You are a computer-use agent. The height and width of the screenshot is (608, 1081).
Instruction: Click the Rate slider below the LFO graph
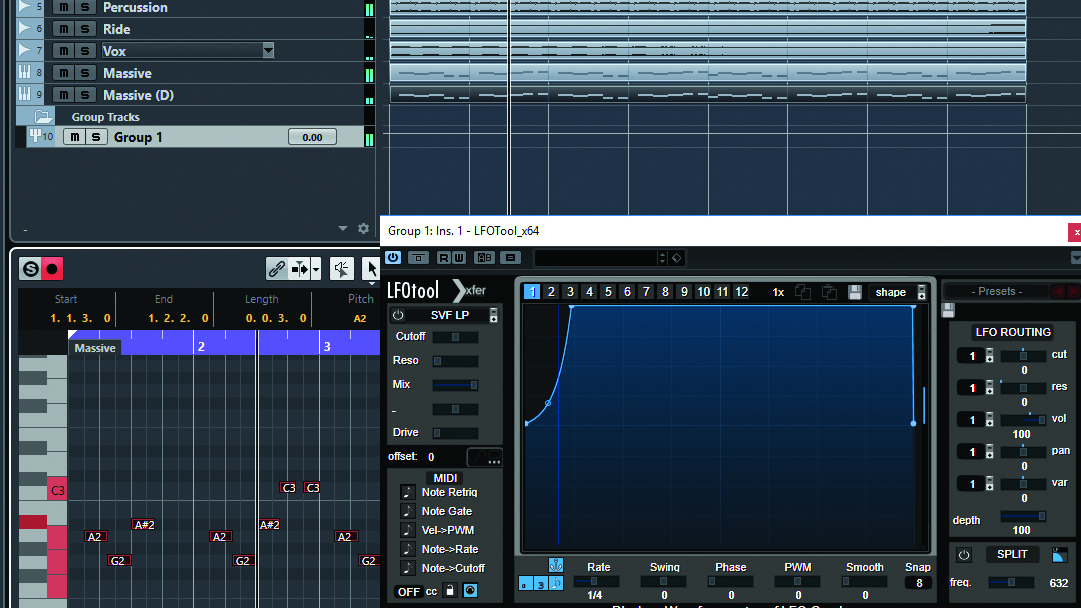[596, 582]
